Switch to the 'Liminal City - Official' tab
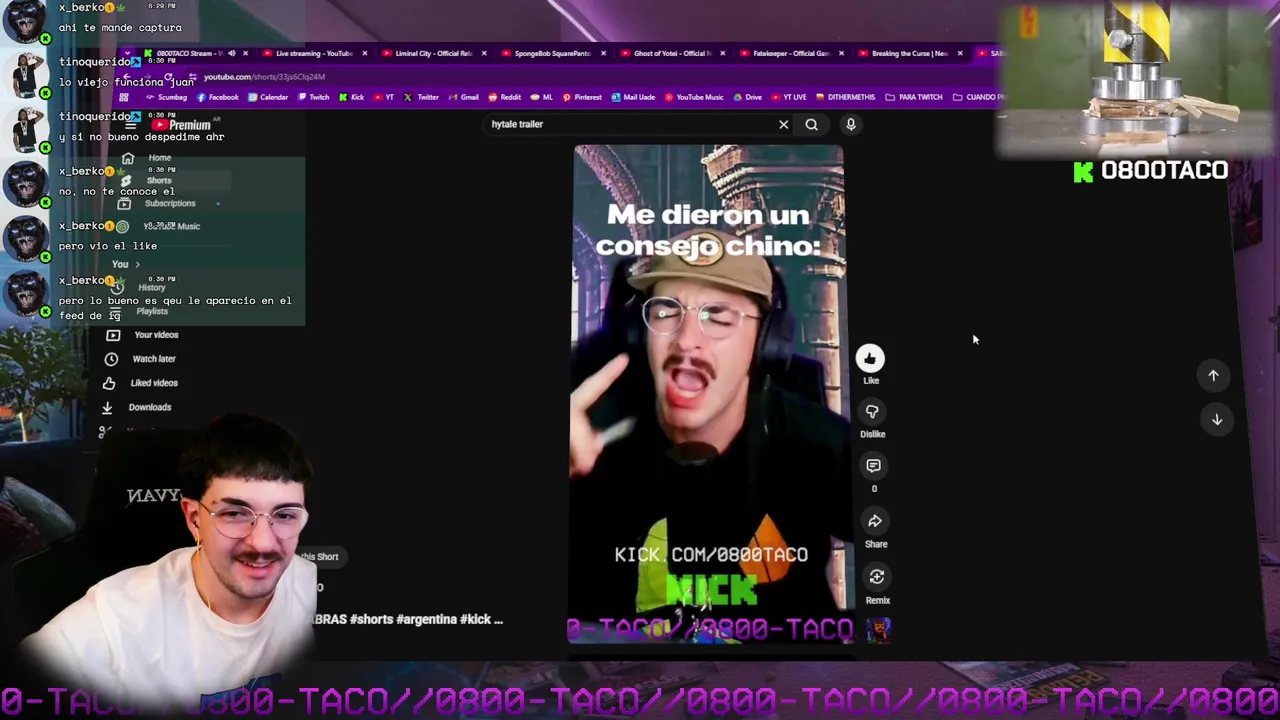 click(433, 53)
